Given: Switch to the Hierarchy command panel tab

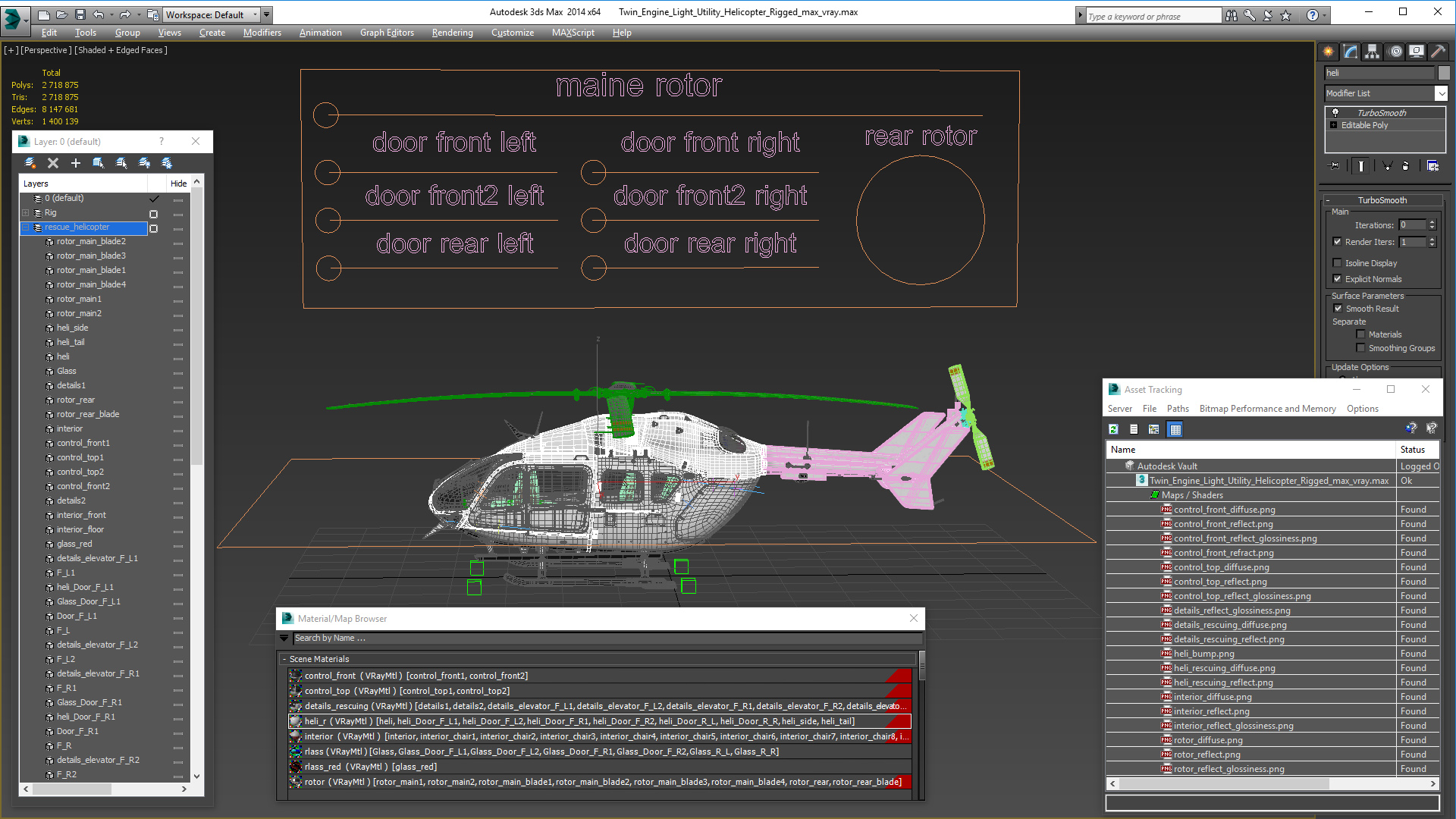Looking at the screenshot, I should pos(1373,52).
